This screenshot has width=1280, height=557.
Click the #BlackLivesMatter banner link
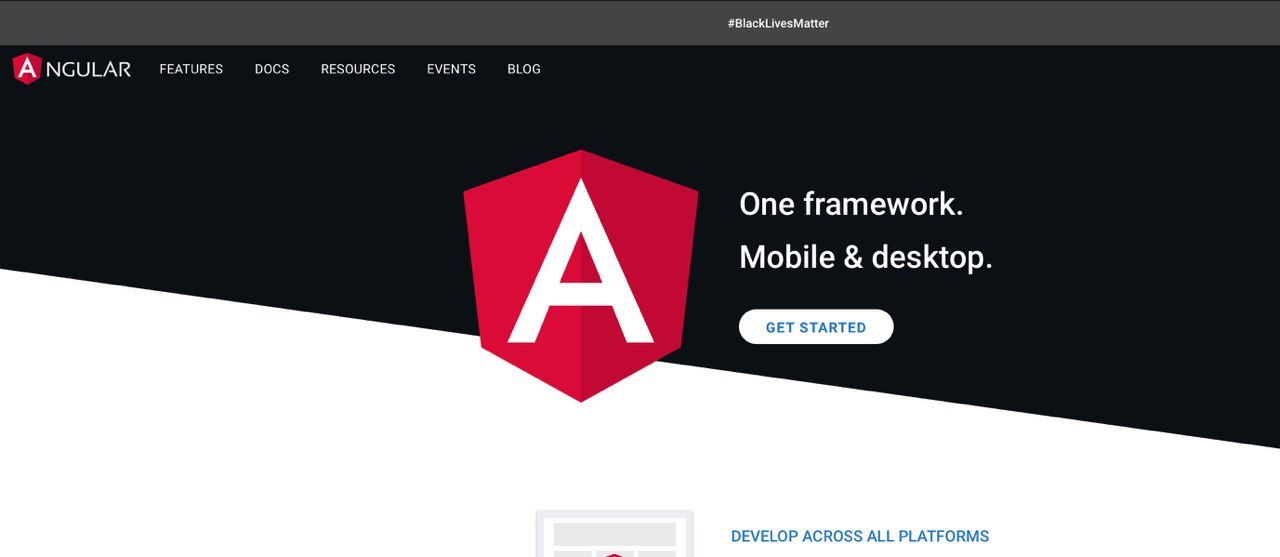778,23
